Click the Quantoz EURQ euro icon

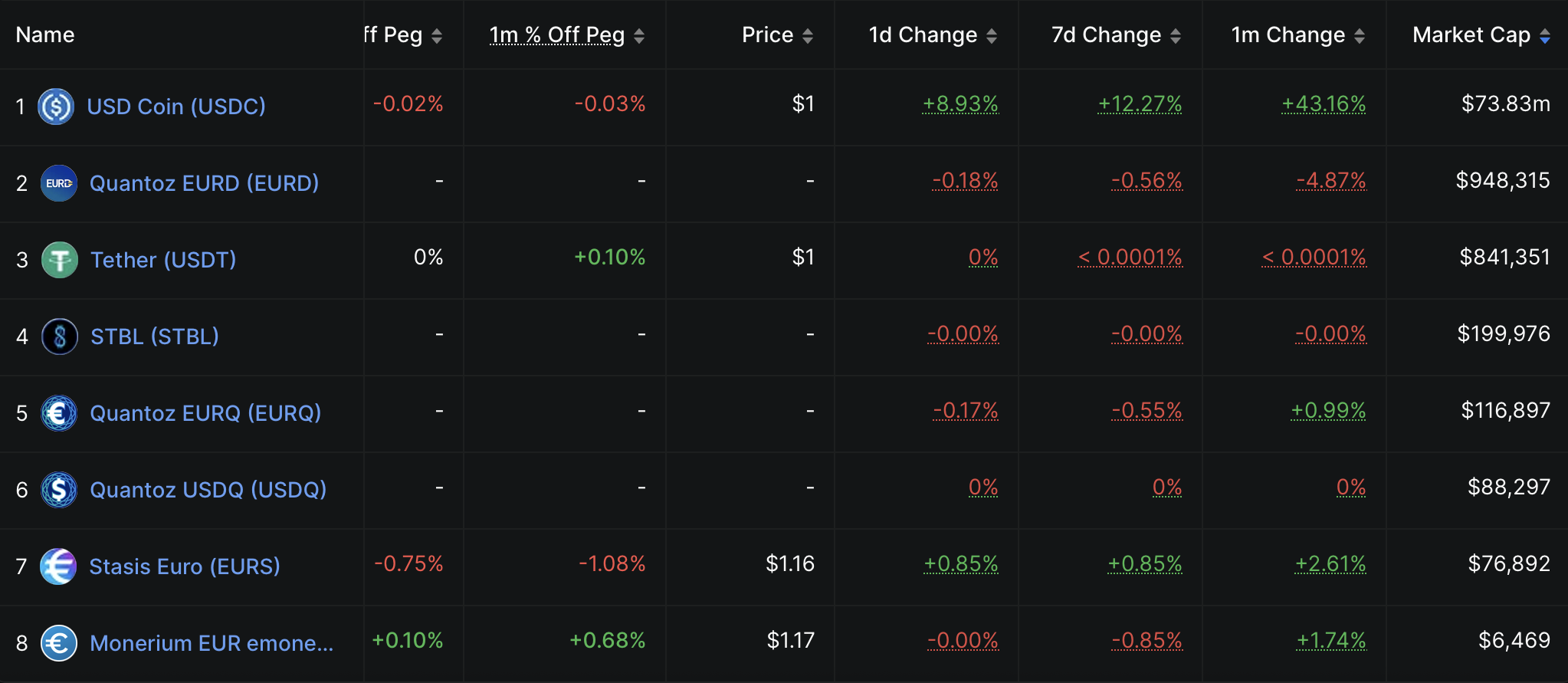point(58,413)
